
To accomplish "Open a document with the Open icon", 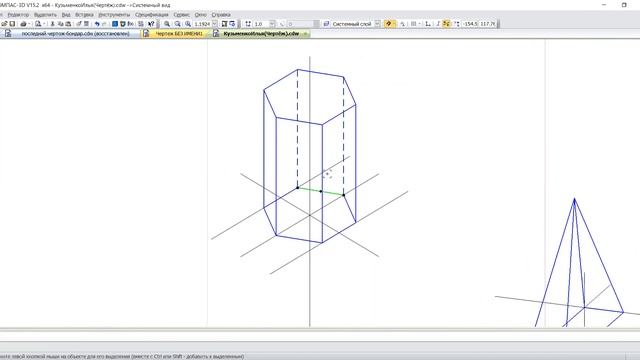I will [x=4, y=24].
